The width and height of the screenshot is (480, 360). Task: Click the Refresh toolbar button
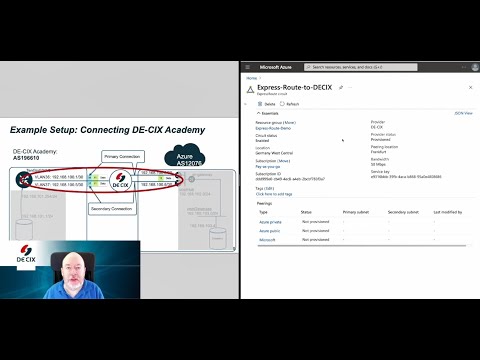289,104
